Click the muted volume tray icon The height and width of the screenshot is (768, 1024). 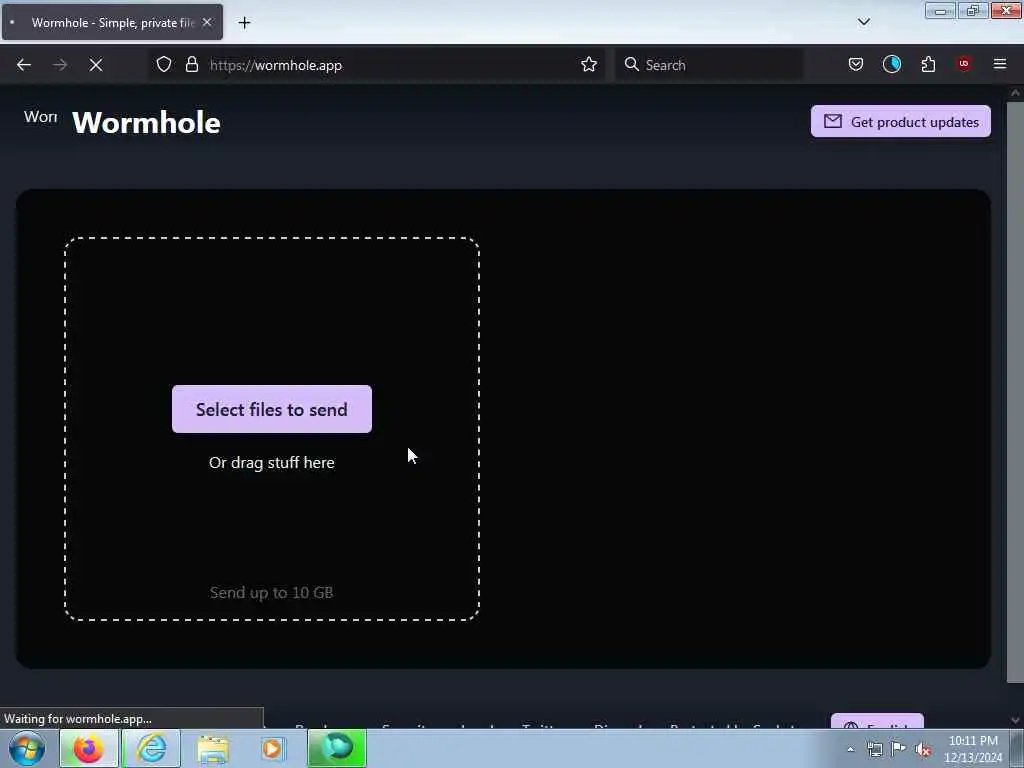(x=923, y=750)
